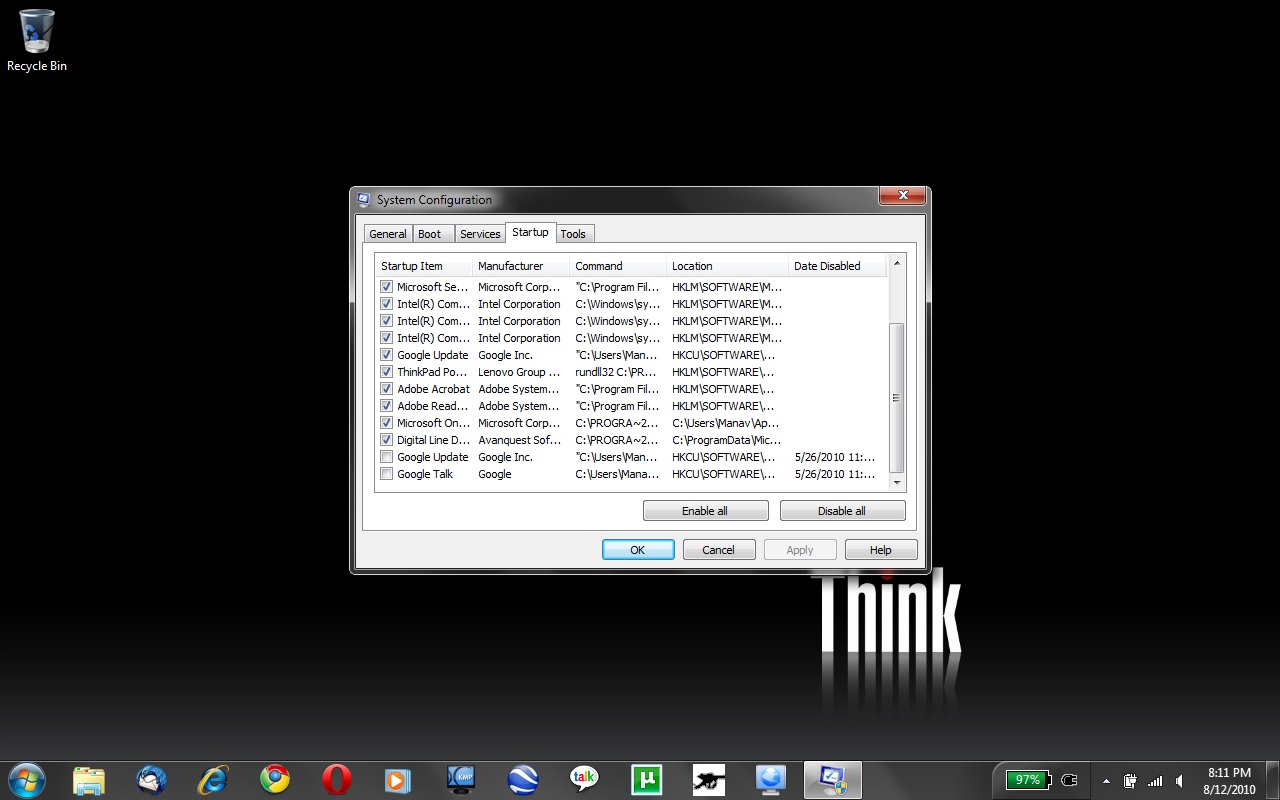Click the System Configuration taskbar button

click(x=833, y=780)
